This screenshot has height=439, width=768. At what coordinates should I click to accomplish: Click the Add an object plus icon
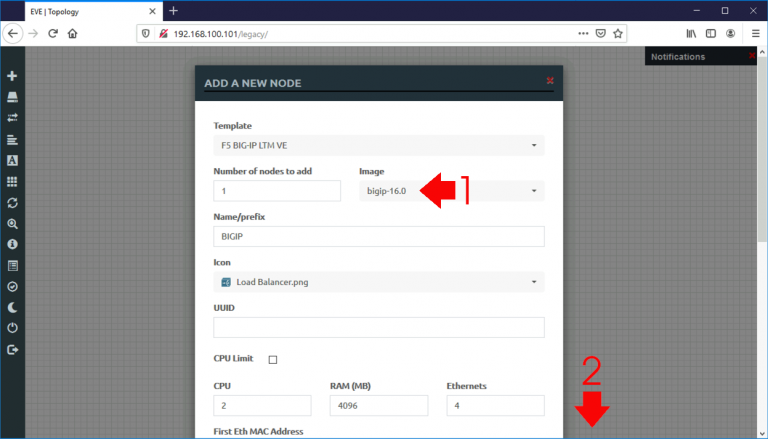(x=12, y=76)
